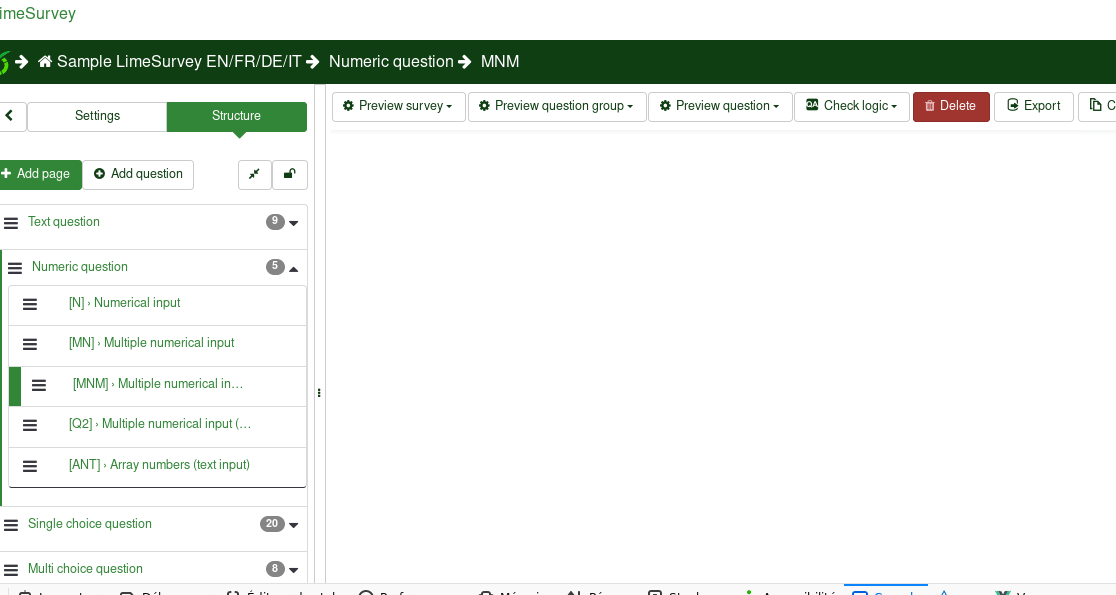Click the drag handle beside [ANT] question

point(30,466)
